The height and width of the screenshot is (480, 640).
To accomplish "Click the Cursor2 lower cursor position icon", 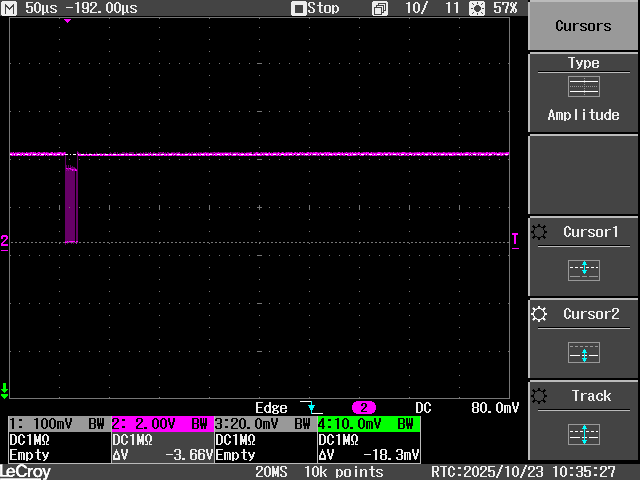I will [584, 352].
